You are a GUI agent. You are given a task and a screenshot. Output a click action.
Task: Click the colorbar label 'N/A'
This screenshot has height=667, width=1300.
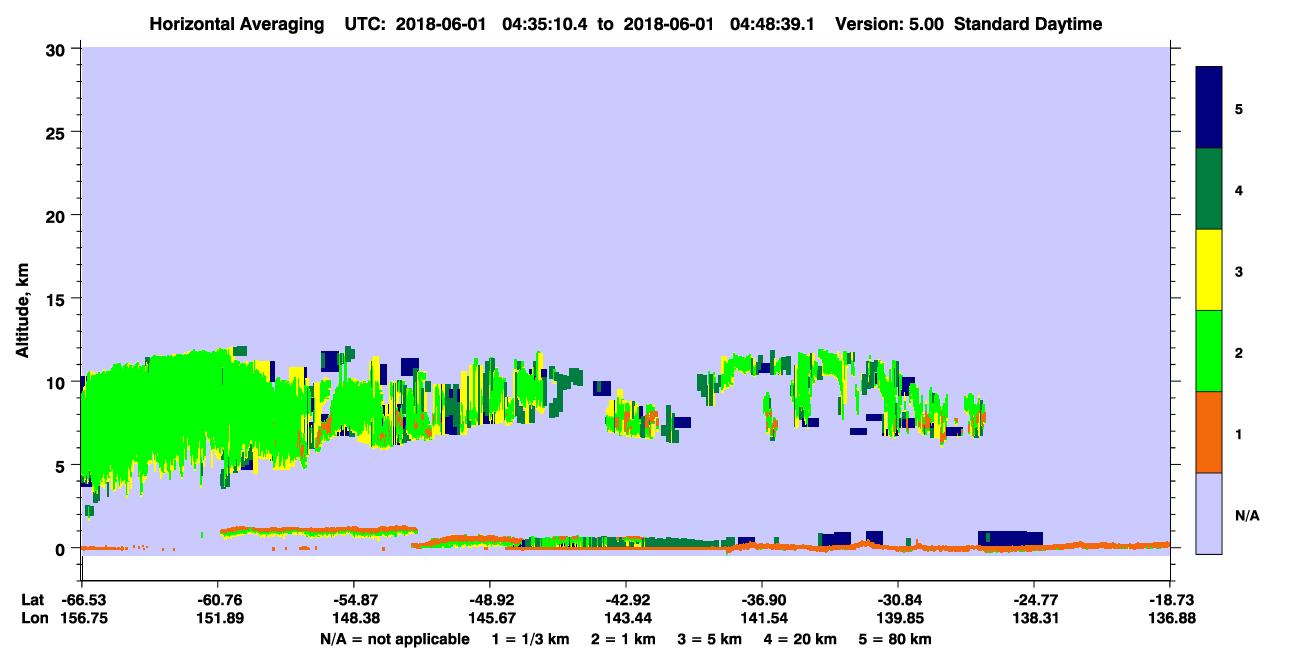1247,516
